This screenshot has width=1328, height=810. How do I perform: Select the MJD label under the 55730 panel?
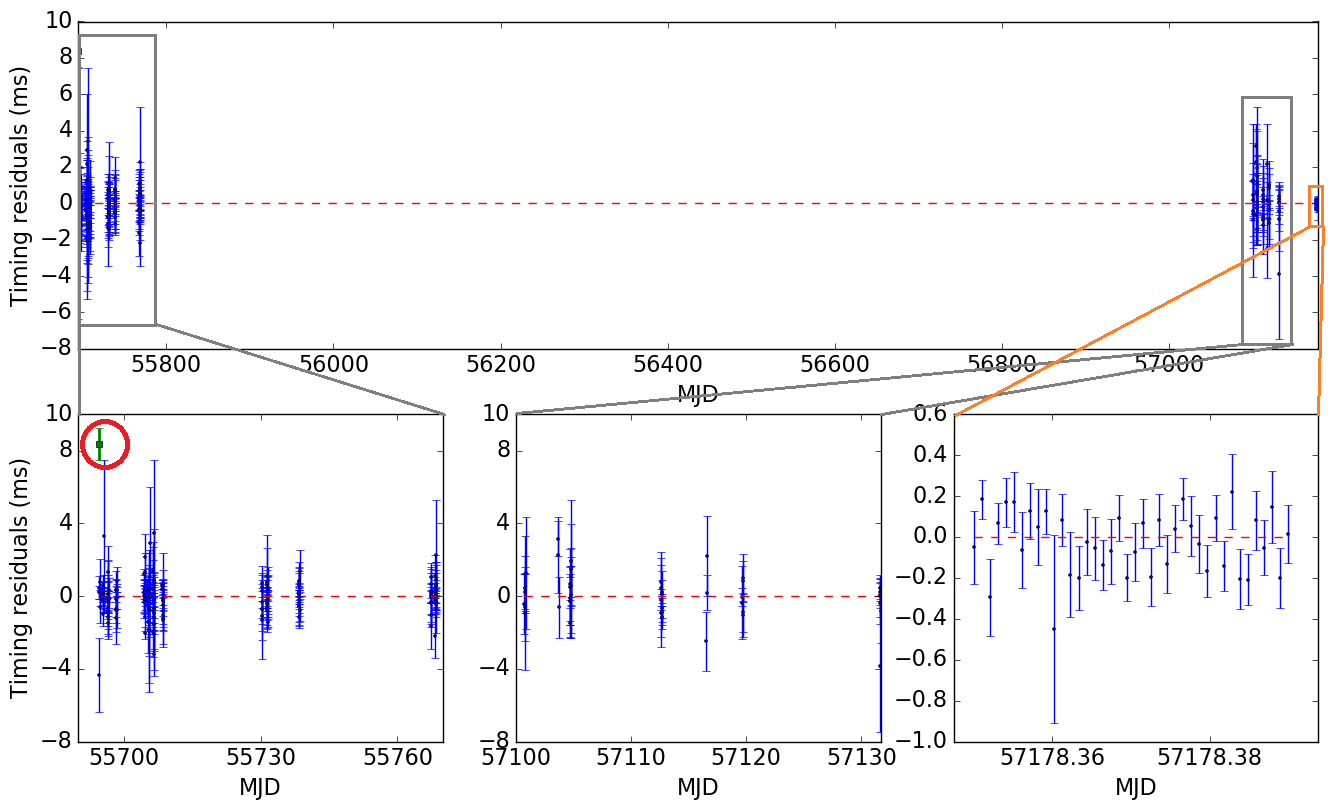click(x=260, y=787)
